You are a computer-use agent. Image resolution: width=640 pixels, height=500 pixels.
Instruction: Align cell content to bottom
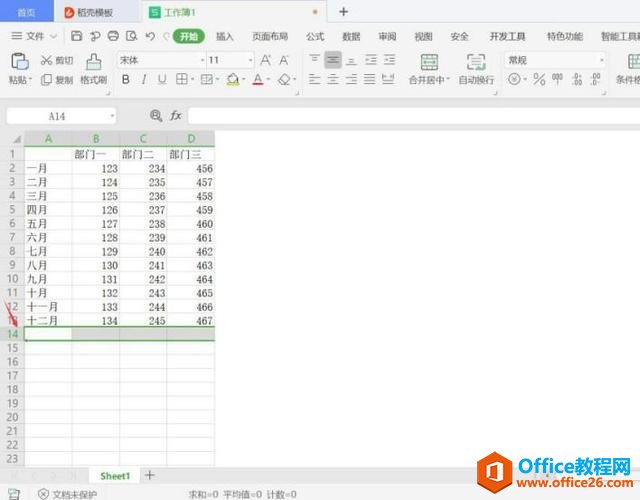(351, 60)
